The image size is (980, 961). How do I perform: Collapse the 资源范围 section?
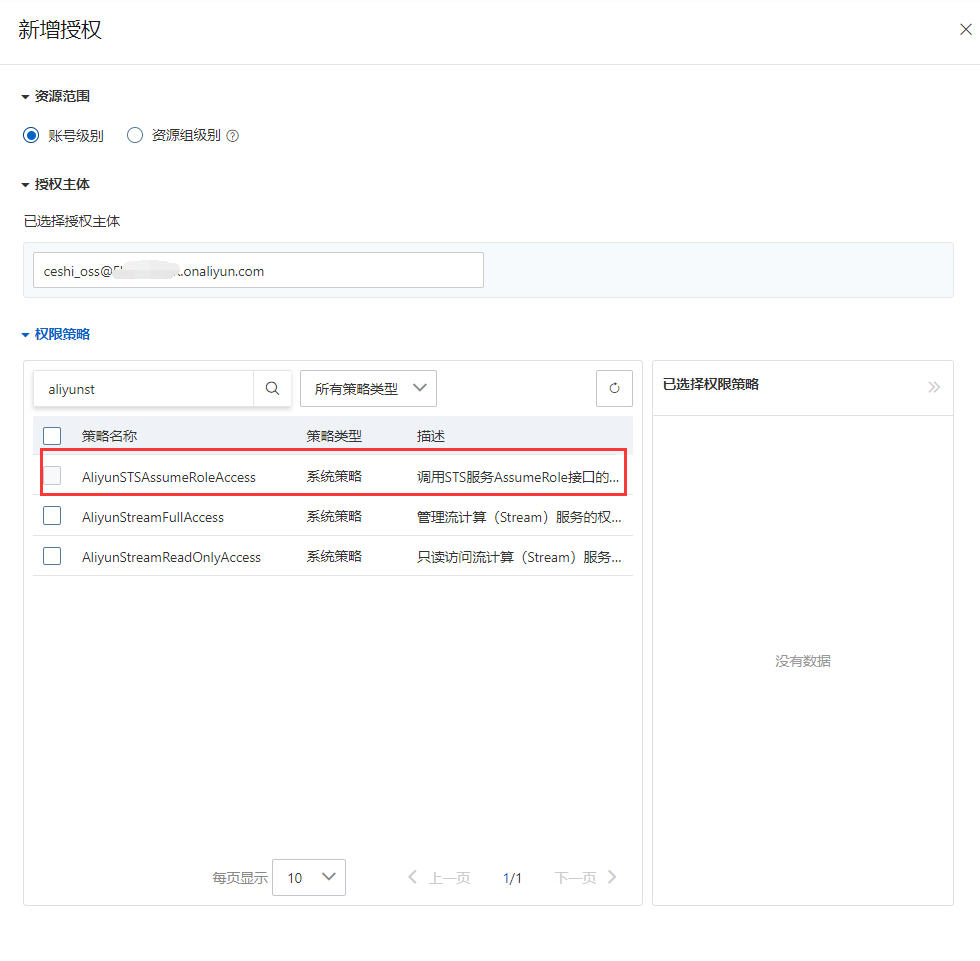click(x=56, y=96)
